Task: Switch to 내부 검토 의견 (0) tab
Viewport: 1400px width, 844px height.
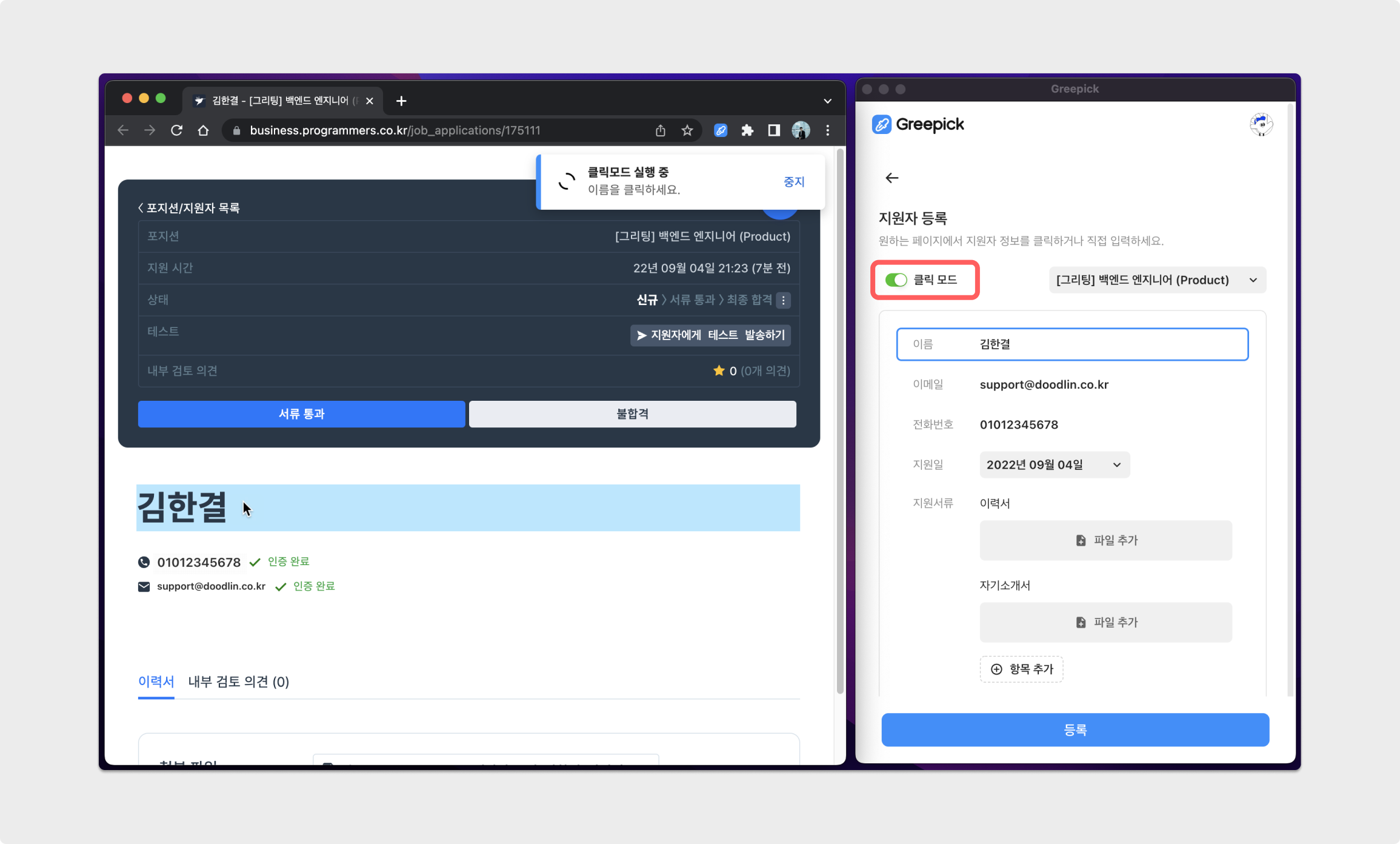Action: click(x=239, y=682)
